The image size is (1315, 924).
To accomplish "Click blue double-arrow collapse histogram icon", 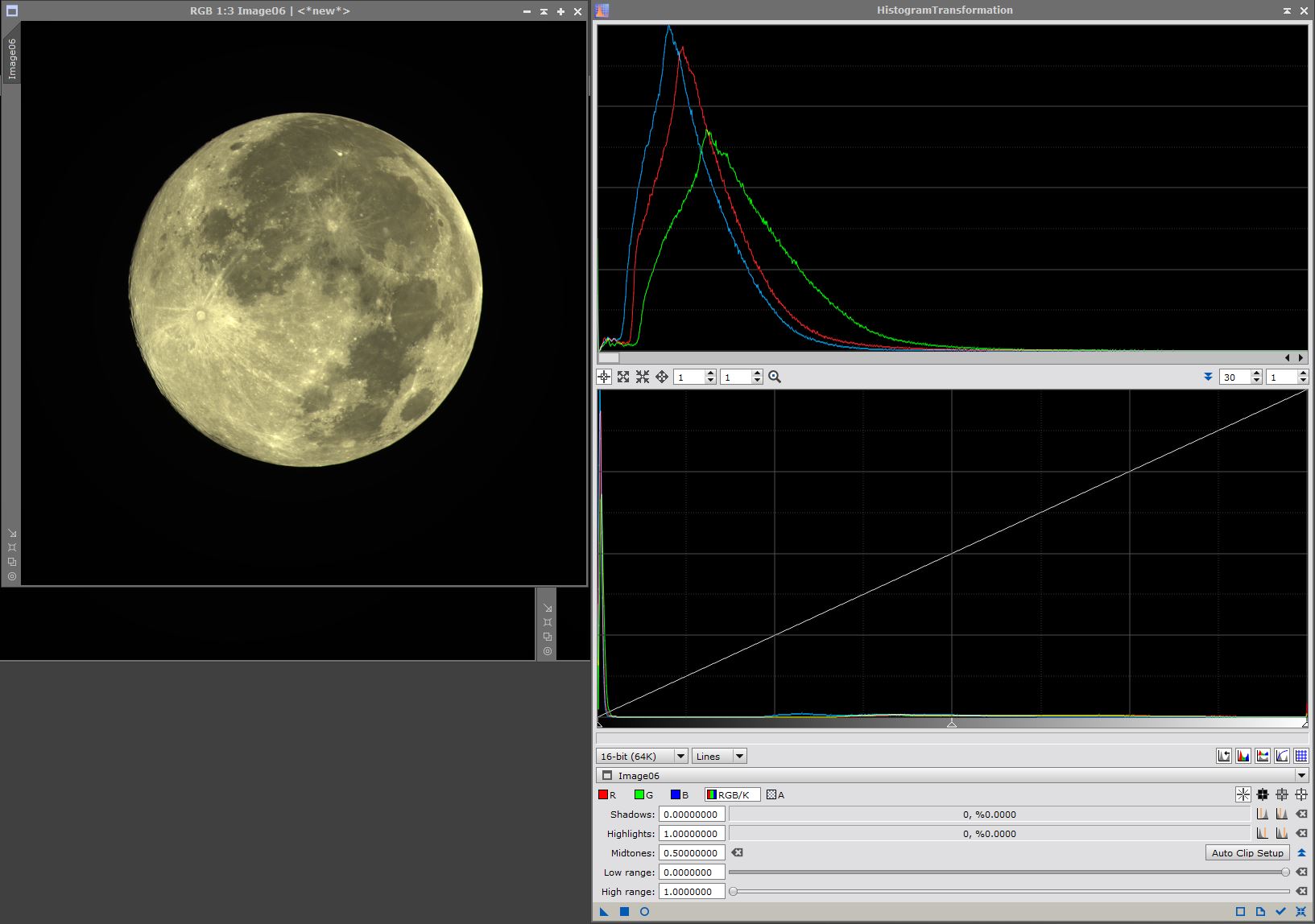I will tap(1208, 377).
